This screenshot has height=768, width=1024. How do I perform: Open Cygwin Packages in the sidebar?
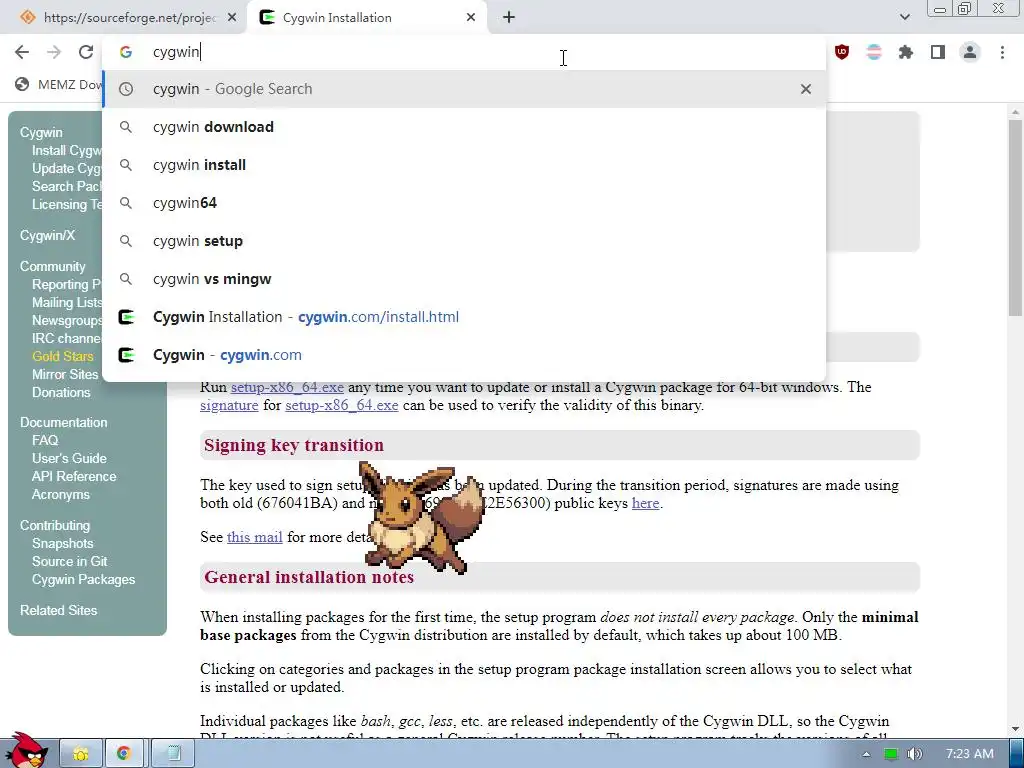(84, 579)
